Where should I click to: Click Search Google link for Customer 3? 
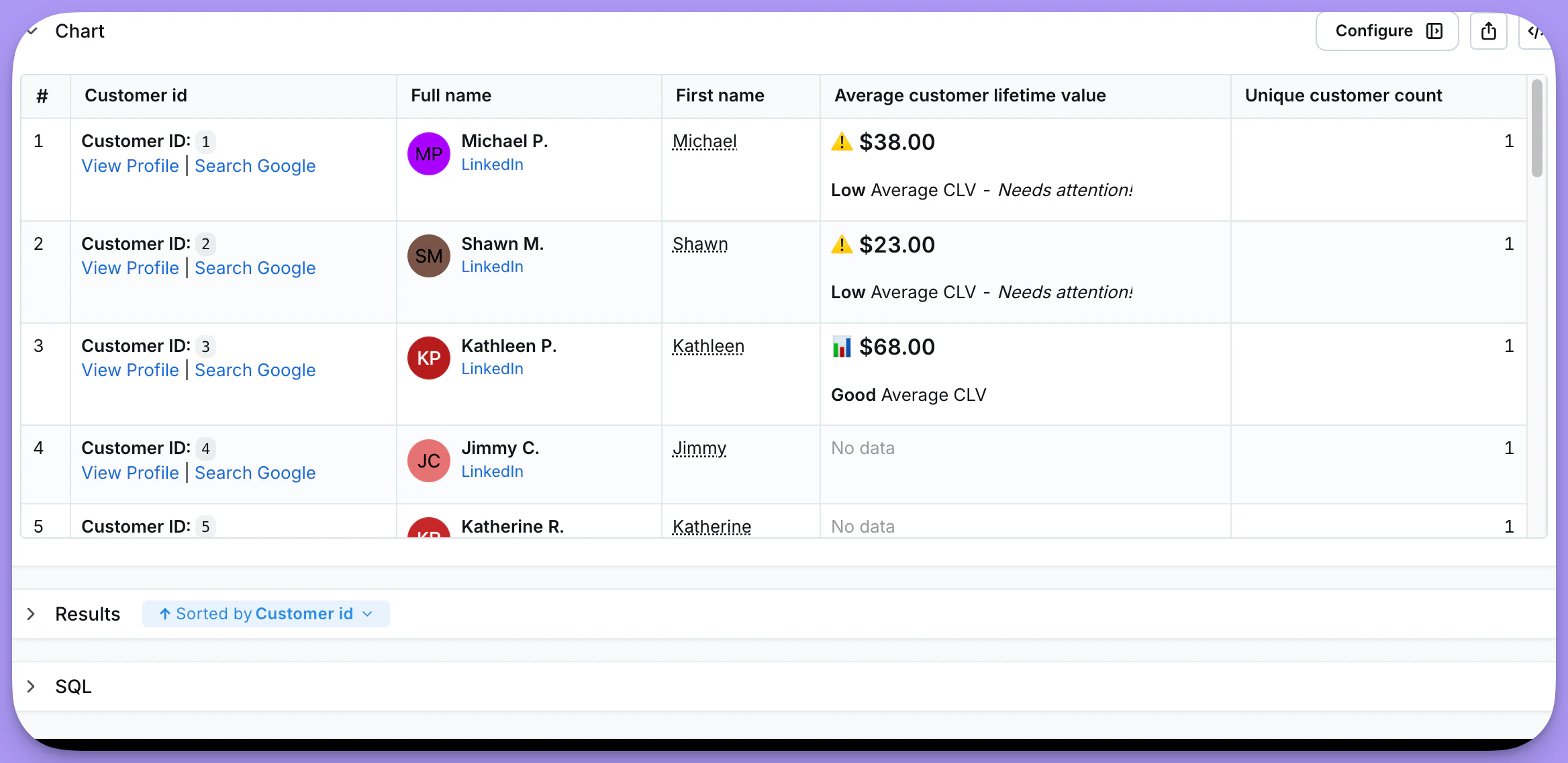click(x=255, y=370)
